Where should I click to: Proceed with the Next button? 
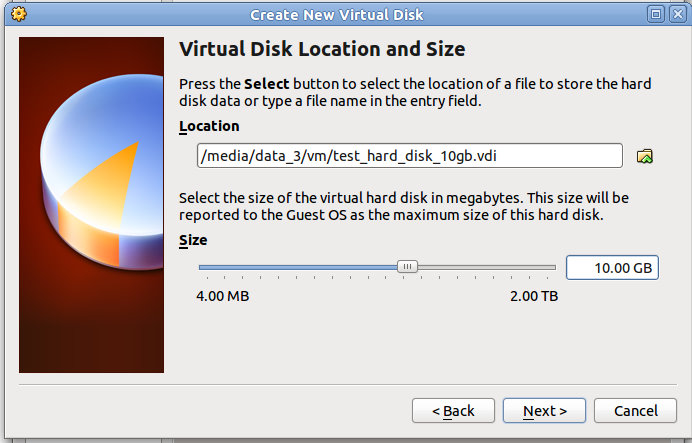[544, 411]
